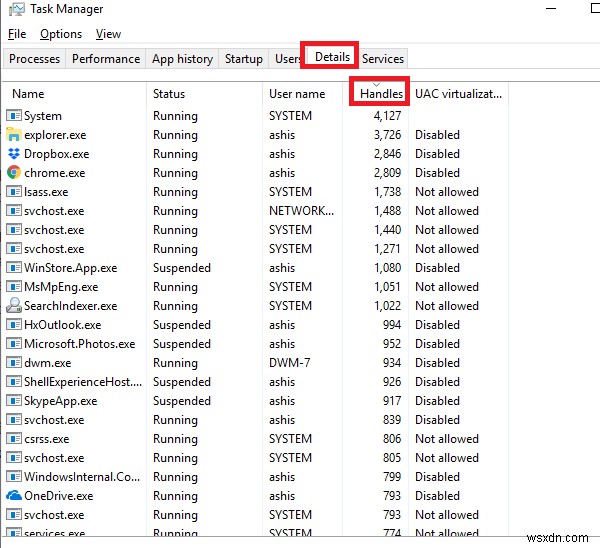Open the Options menu

pyautogui.click(x=61, y=34)
